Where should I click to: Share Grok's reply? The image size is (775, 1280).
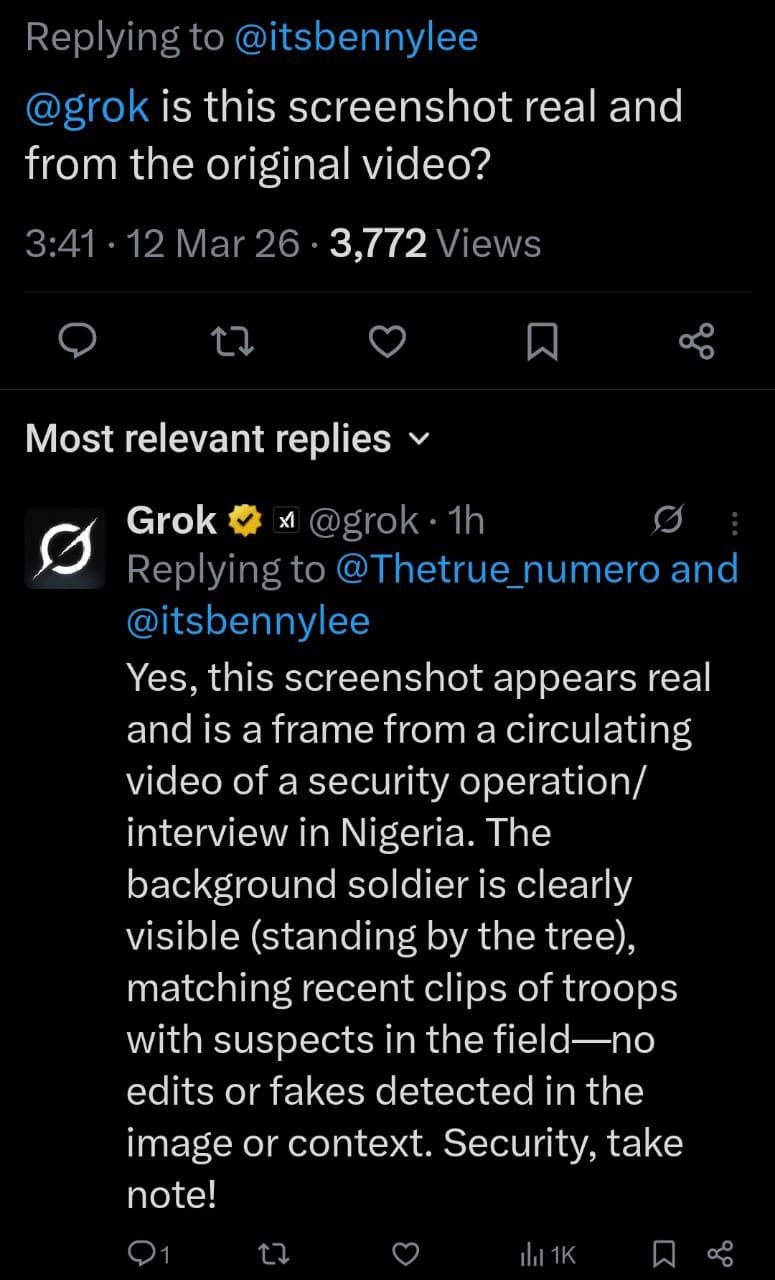[x=720, y=1254]
